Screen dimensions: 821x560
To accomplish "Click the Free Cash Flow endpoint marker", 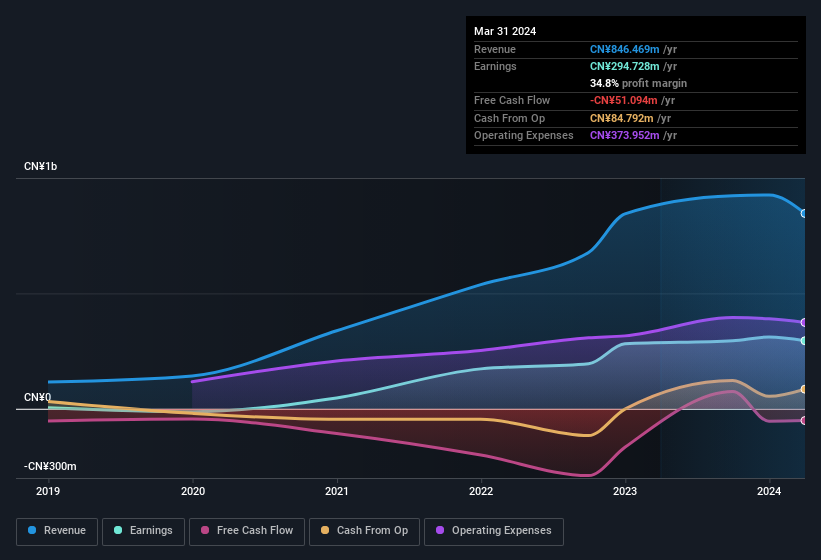I will click(804, 420).
